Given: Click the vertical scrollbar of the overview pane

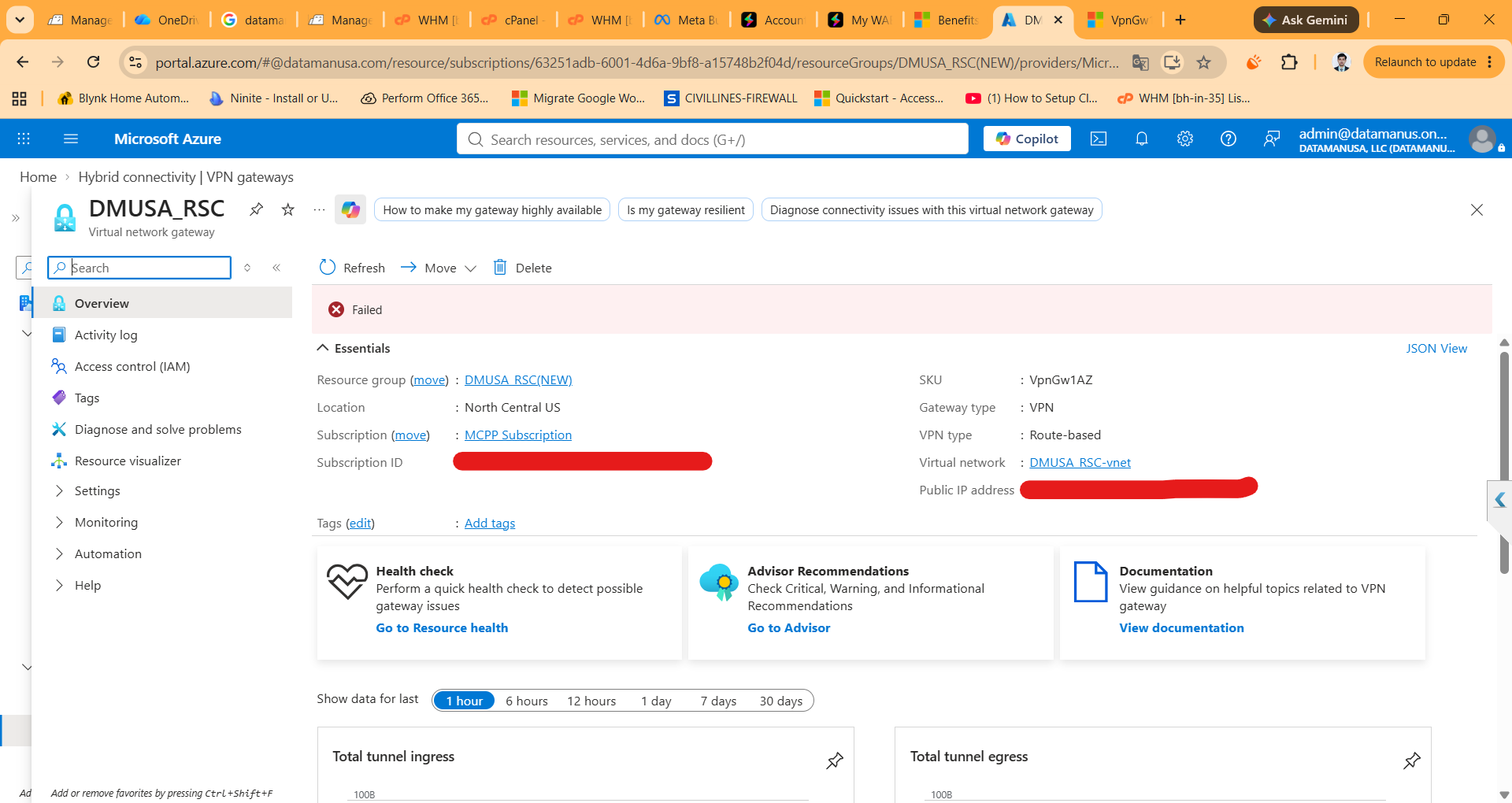Looking at the screenshot, I should point(1504,463).
